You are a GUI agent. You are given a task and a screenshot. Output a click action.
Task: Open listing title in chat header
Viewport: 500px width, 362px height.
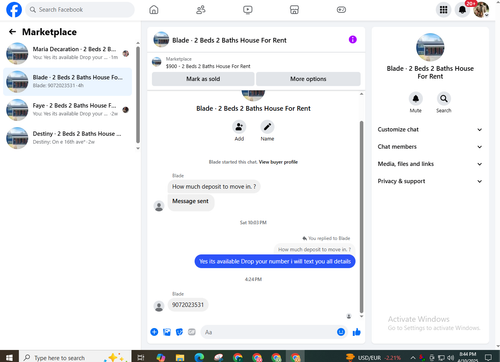[229, 40]
